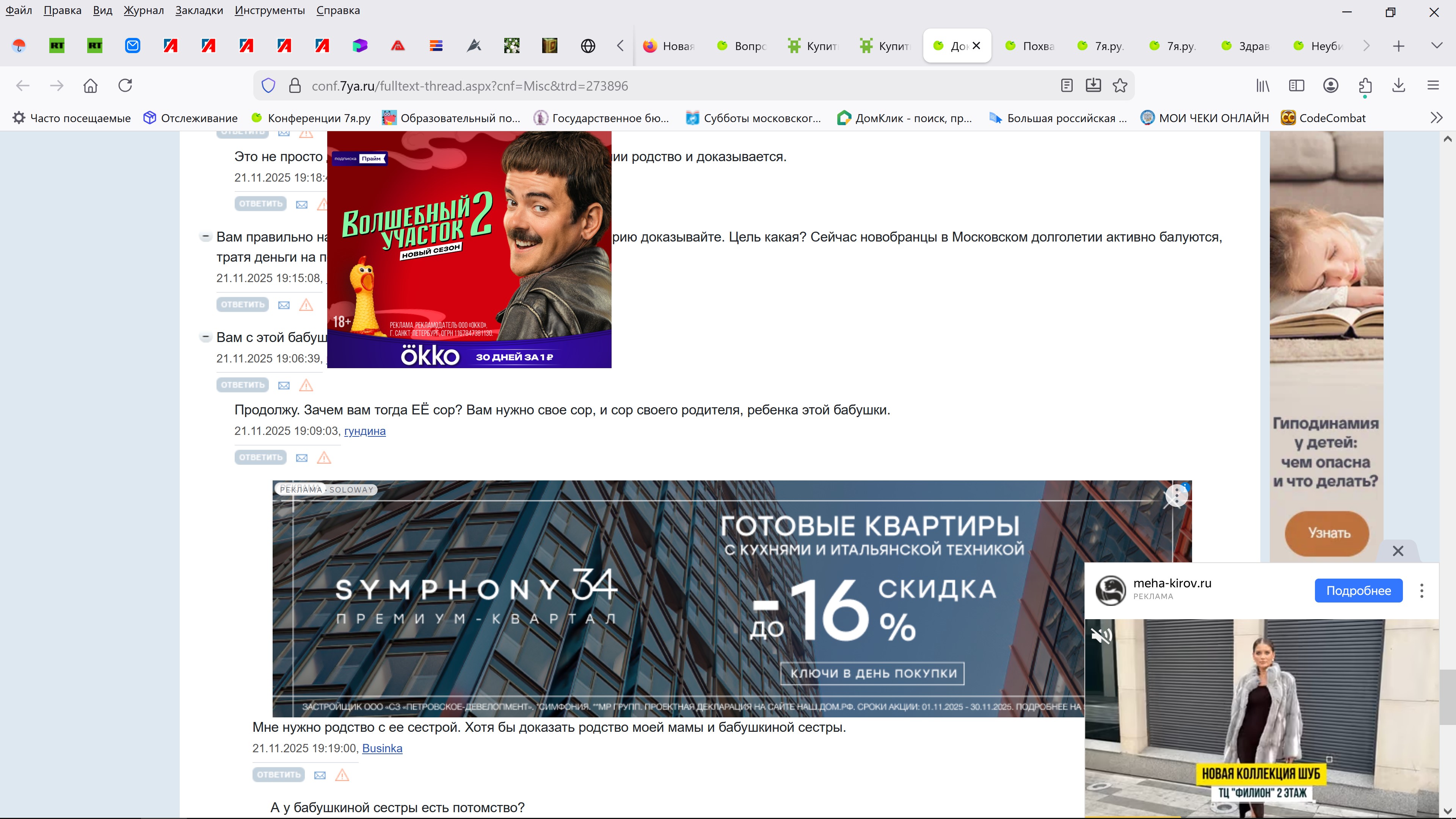1456x819 pixels.
Task: Open the Firefox account profile icon
Action: pyautogui.click(x=1330, y=85)
